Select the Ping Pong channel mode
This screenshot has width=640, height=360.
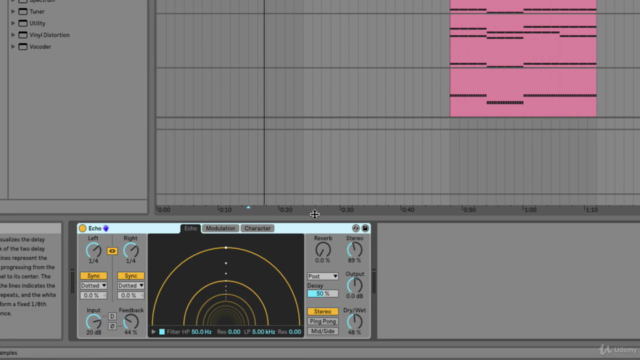[322, 322]
